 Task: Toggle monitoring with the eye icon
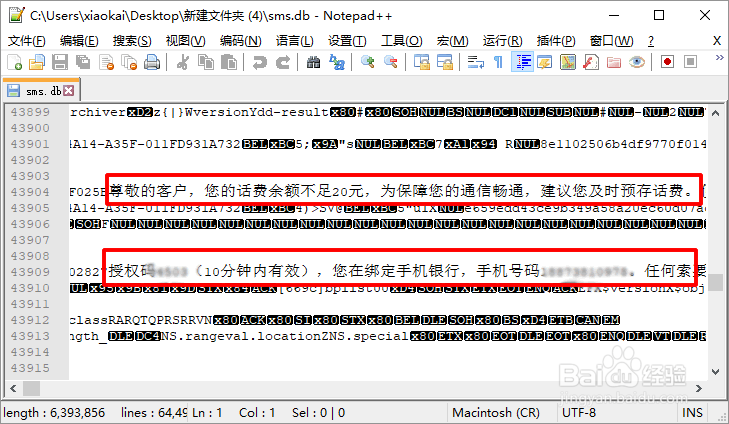tap(637, 62)
